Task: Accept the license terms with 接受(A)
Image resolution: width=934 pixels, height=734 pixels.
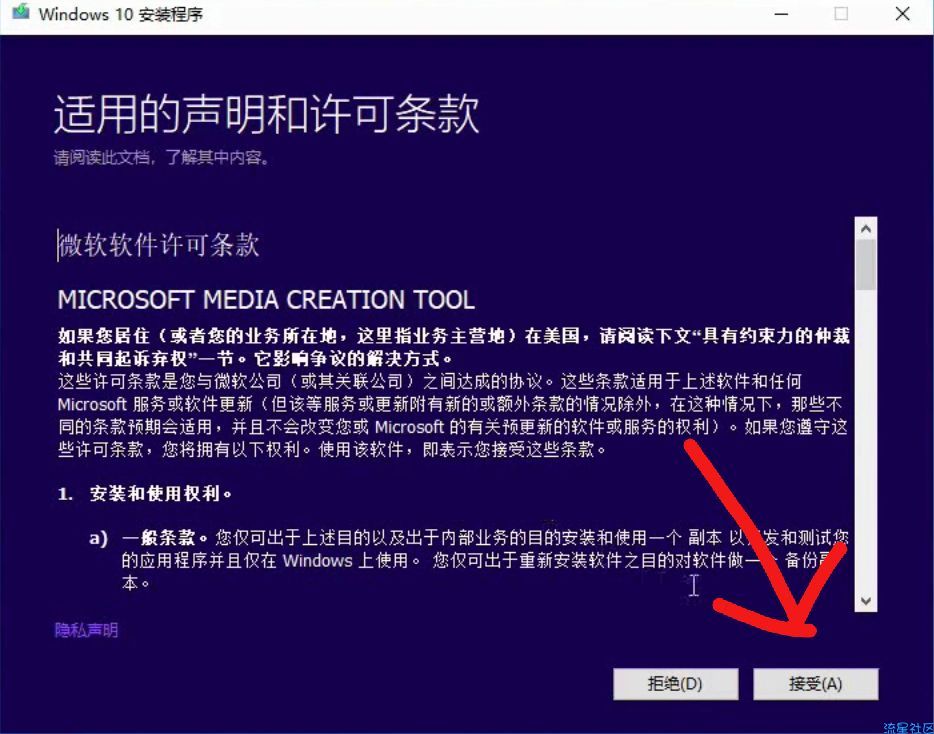Action: click(x=815, y=683)
